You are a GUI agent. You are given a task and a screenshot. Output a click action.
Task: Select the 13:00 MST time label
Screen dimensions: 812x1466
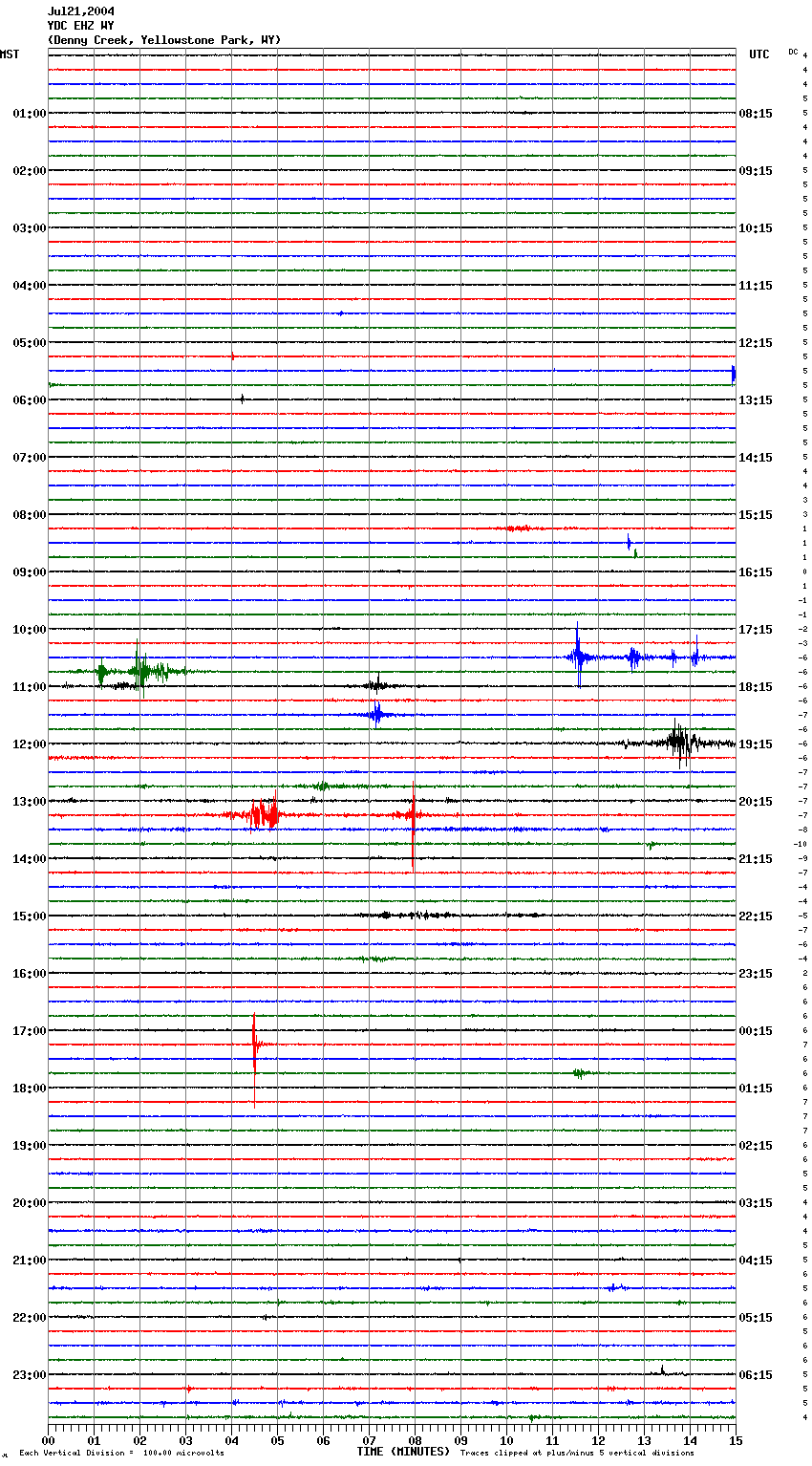click(x=30, y=802)
